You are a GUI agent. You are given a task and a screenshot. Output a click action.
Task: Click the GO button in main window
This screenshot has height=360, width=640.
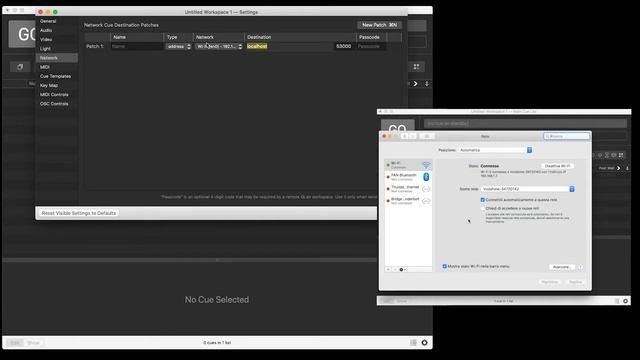coord(22,35)
